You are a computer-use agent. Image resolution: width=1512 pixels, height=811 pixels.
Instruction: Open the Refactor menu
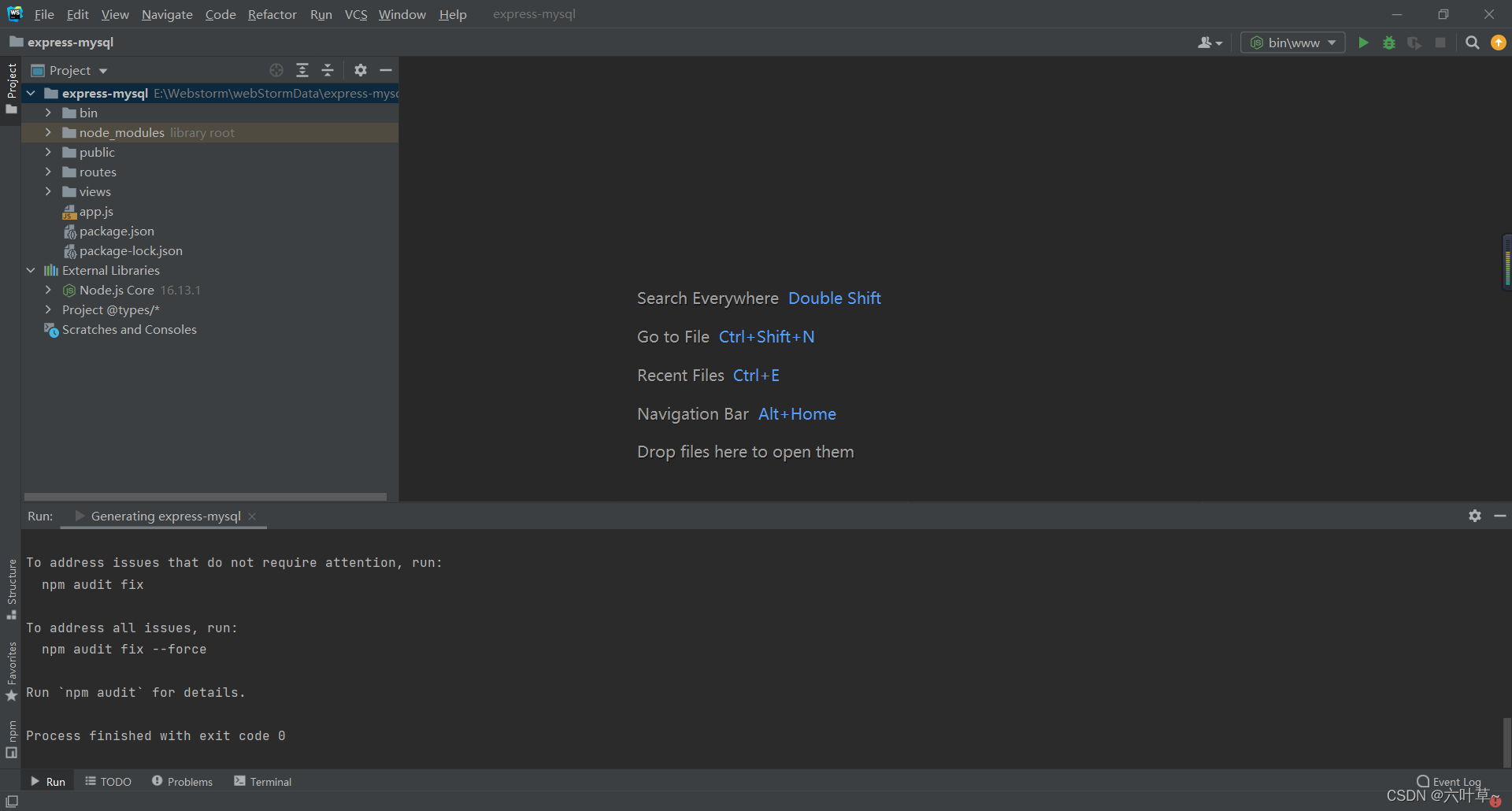[272, 14]
